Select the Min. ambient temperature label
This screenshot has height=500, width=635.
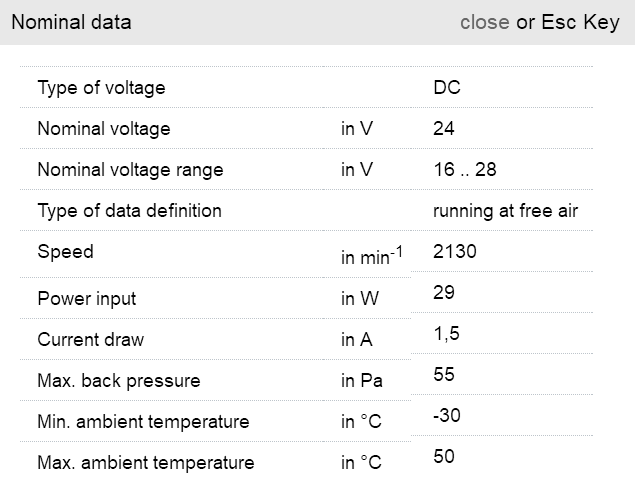click(x=143, y=422)
